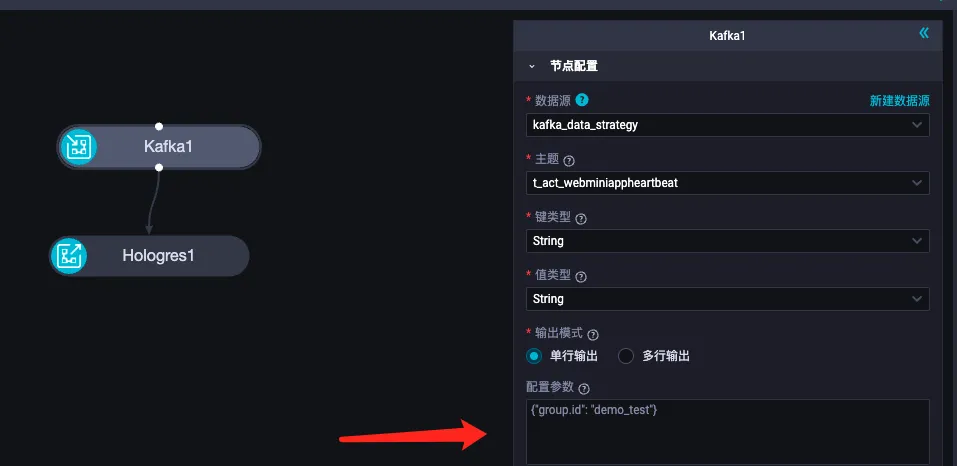This screenshot has height=466, width=957.
Task: Select the Hologres1 node on canvas
Action: (150, 256)
